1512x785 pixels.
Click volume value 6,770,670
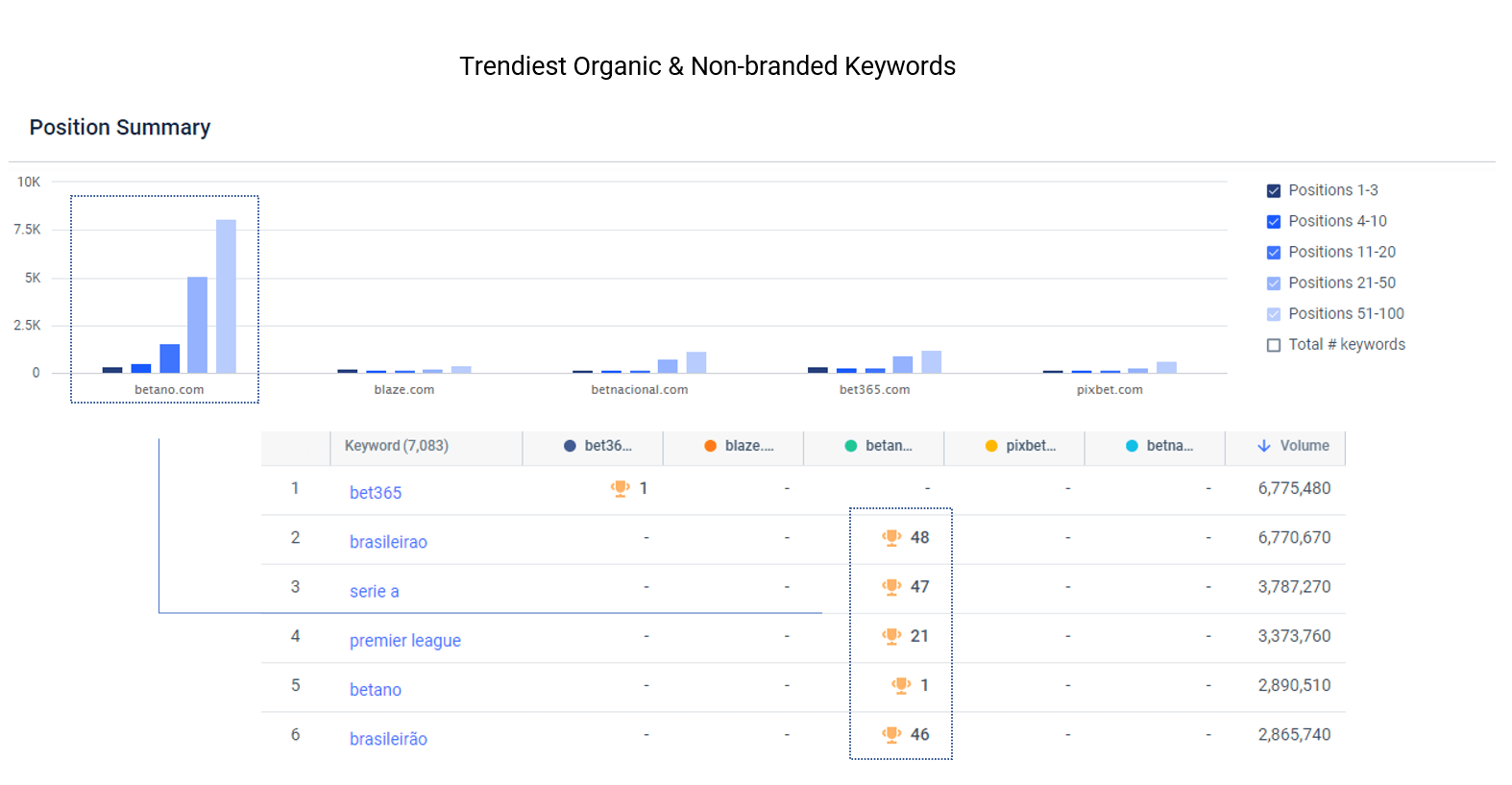(x=1294, y=537)
